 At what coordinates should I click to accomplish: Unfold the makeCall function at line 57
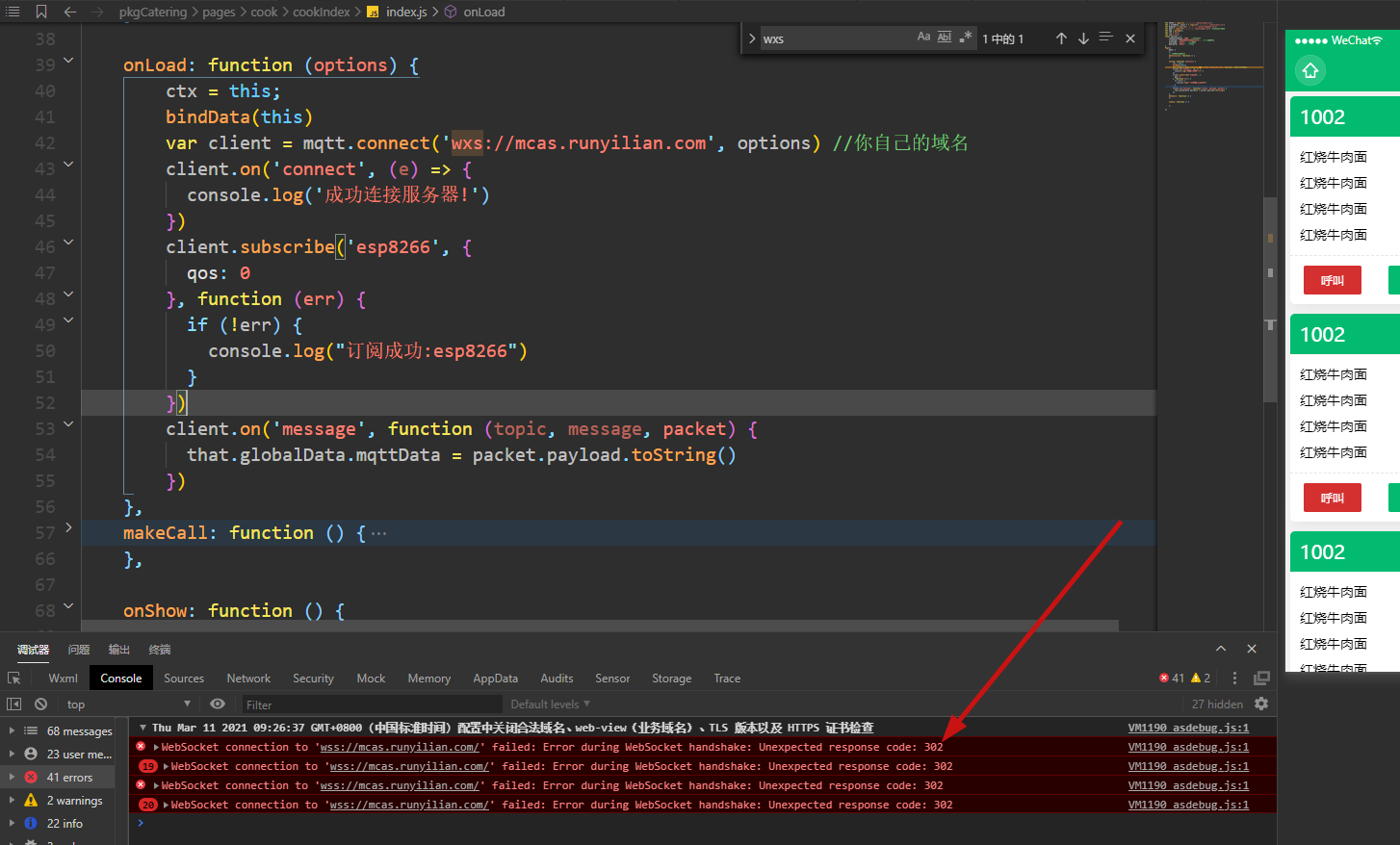click(68, 527)
